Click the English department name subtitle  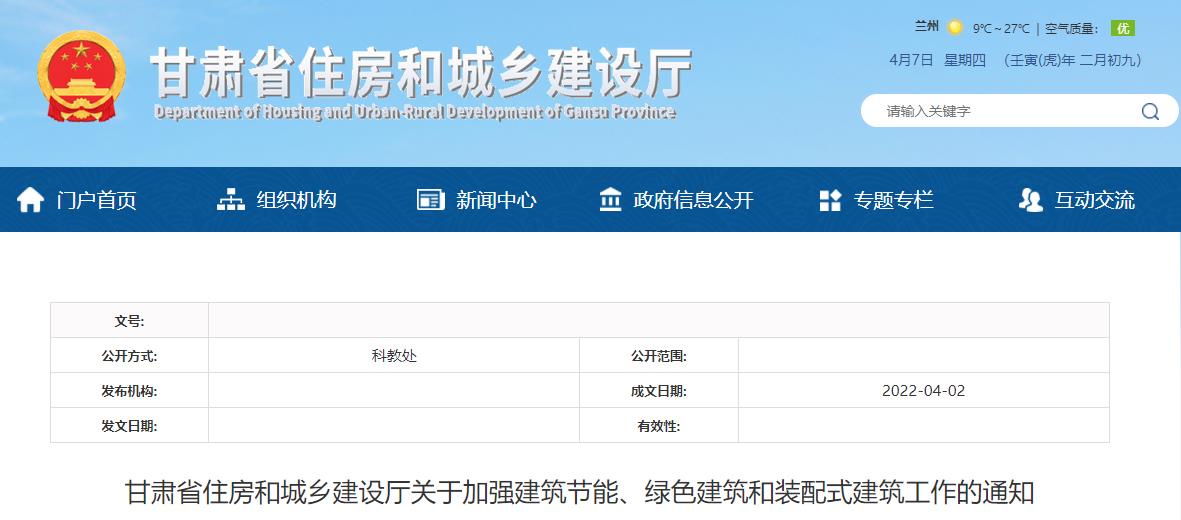click(415, 113)
